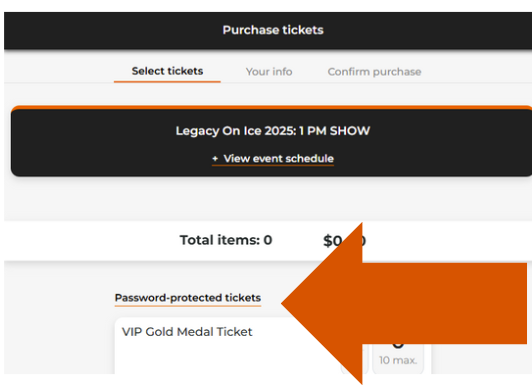The width and height of the screenshot is (532, 391).
Task: Open the Select tickets step tab
Action: click(167, 71)
